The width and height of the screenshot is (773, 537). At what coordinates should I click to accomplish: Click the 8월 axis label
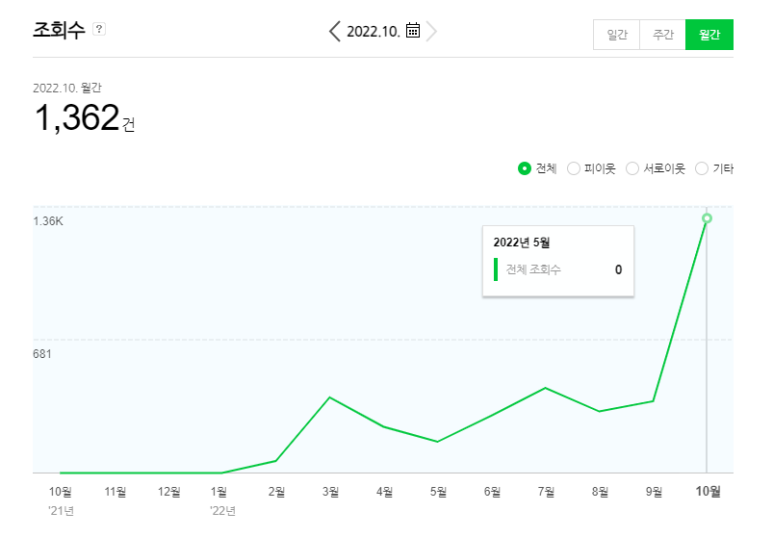[599, 492]
